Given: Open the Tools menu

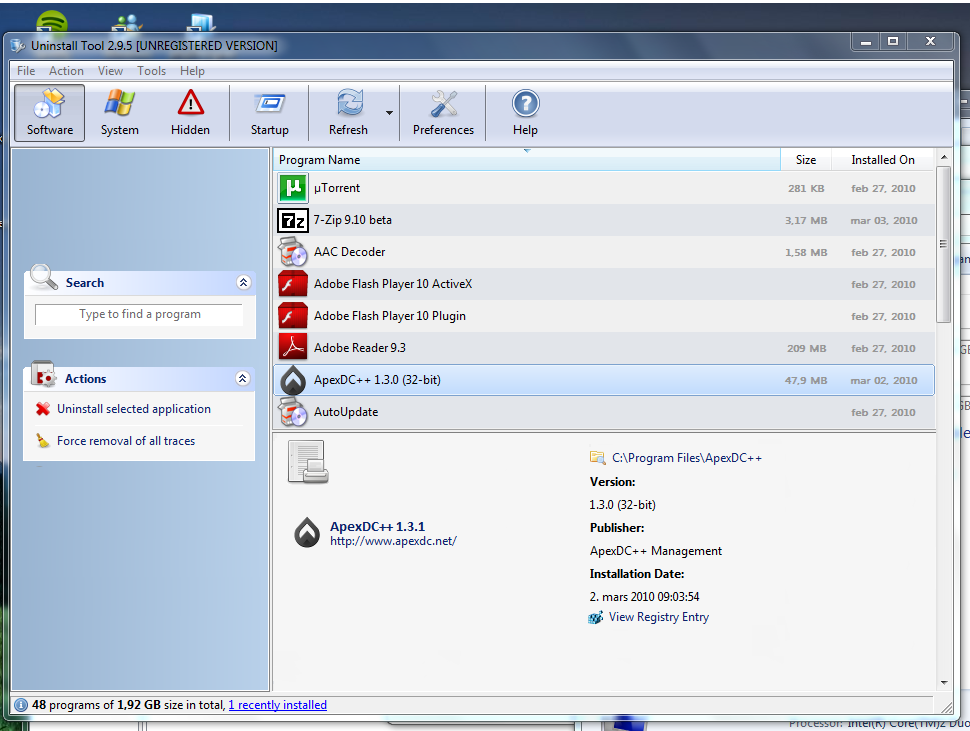Looking at the screenshot, I should coord(152,71).
